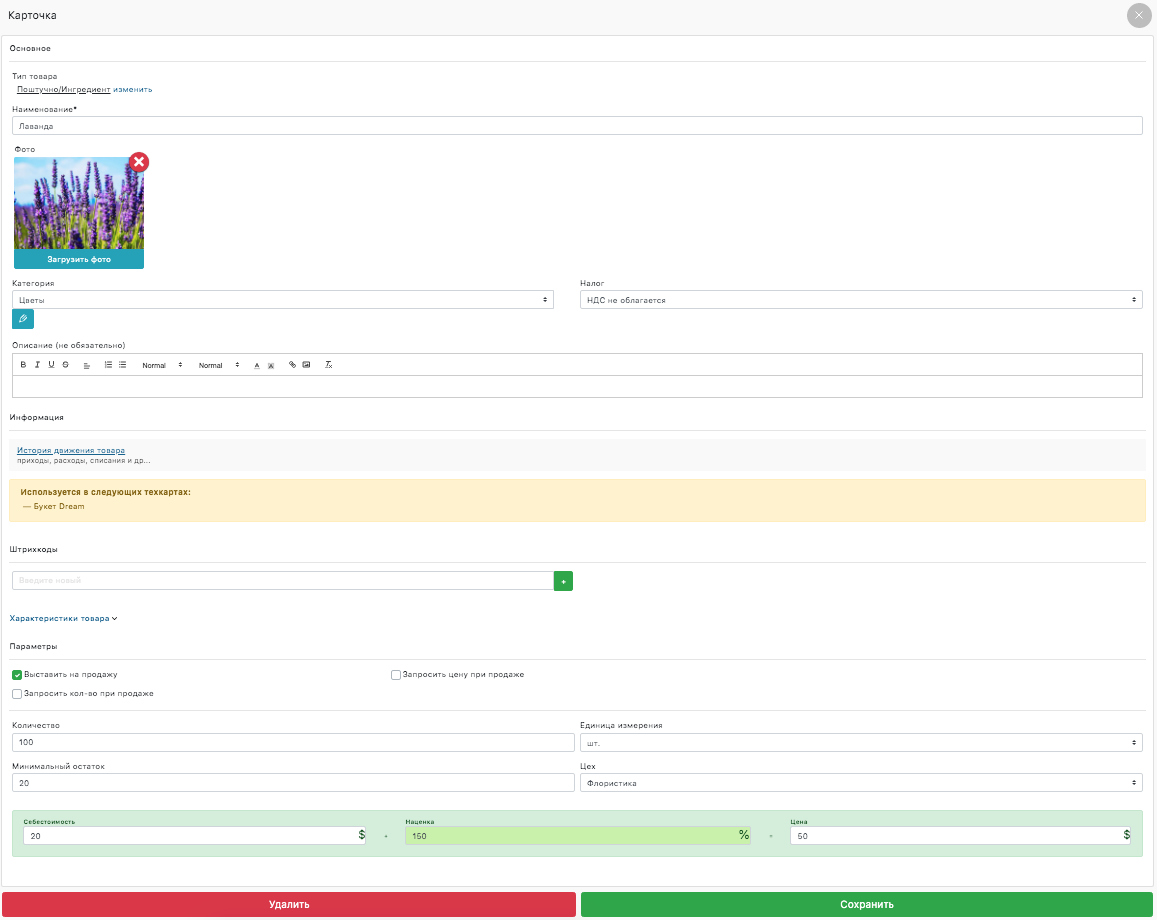Open text color picker in editor toolbar

(x=256, y=365)
